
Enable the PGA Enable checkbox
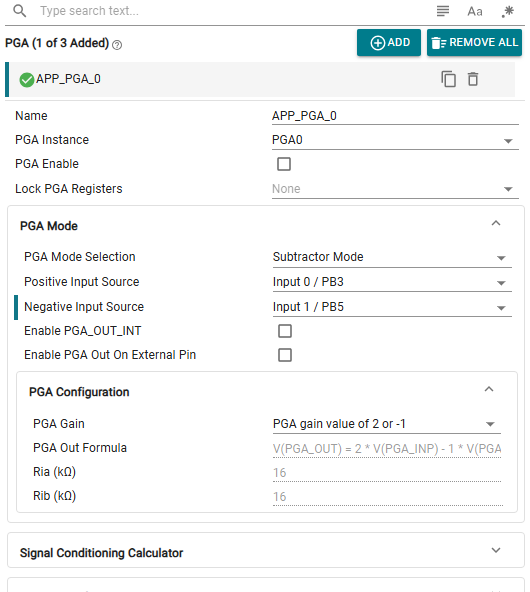tap(284, 164)
